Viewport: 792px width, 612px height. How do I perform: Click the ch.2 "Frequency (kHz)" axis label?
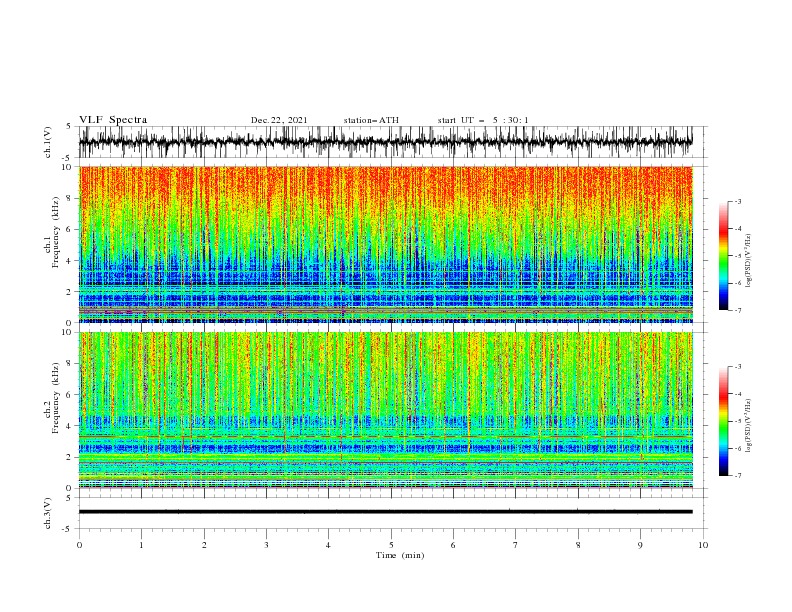click(x=56, y=398)
